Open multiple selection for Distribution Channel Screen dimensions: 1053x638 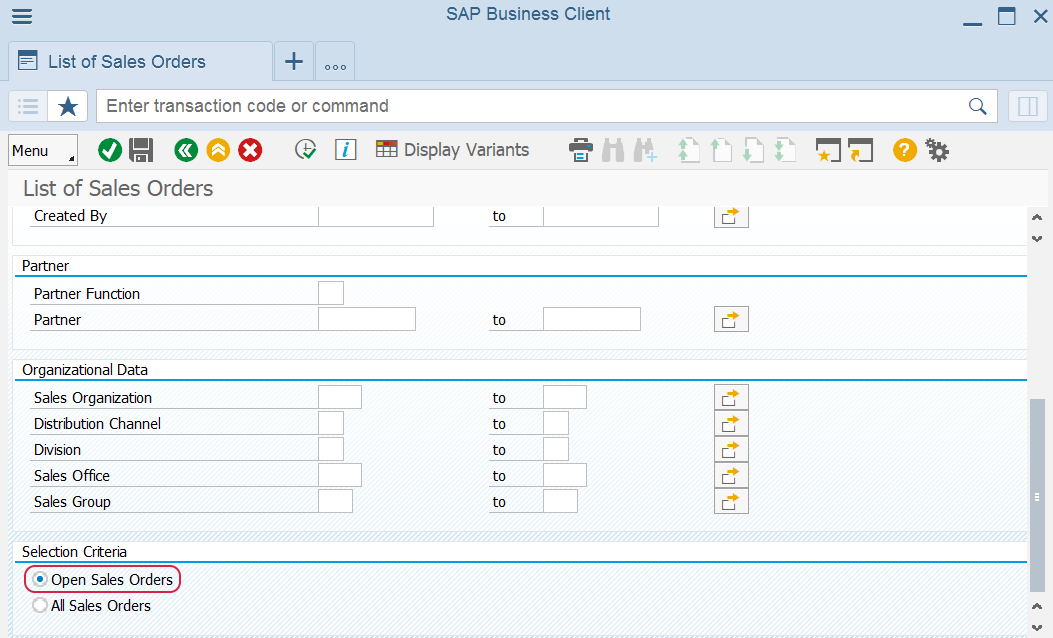(x=731, y=424)
